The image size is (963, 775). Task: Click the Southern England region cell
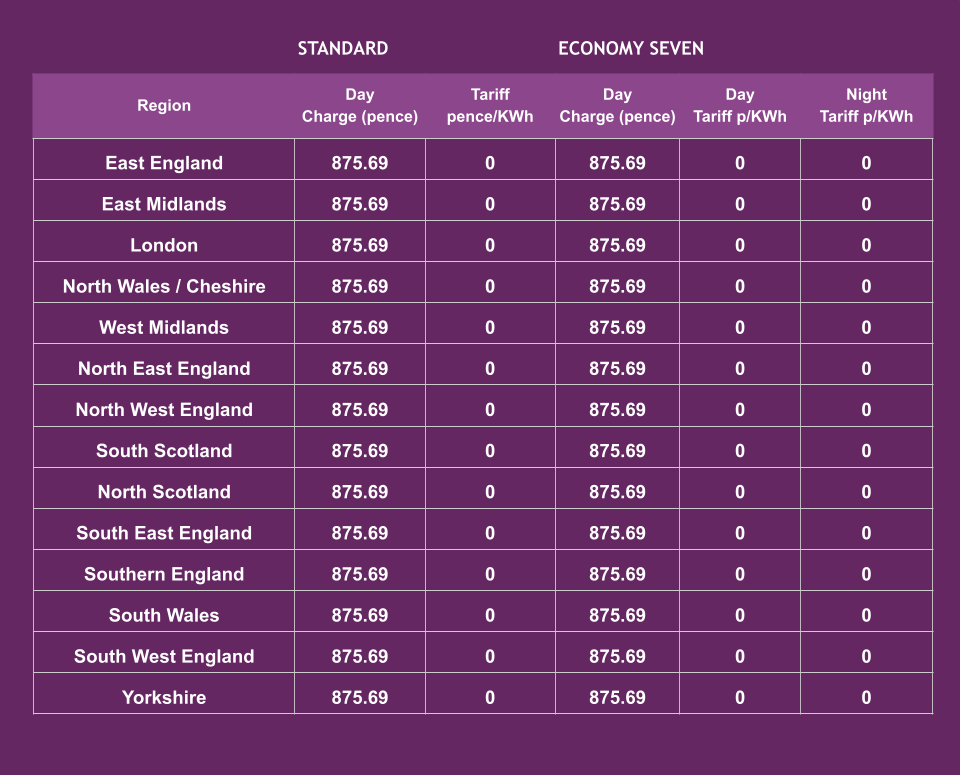point(164,574)
